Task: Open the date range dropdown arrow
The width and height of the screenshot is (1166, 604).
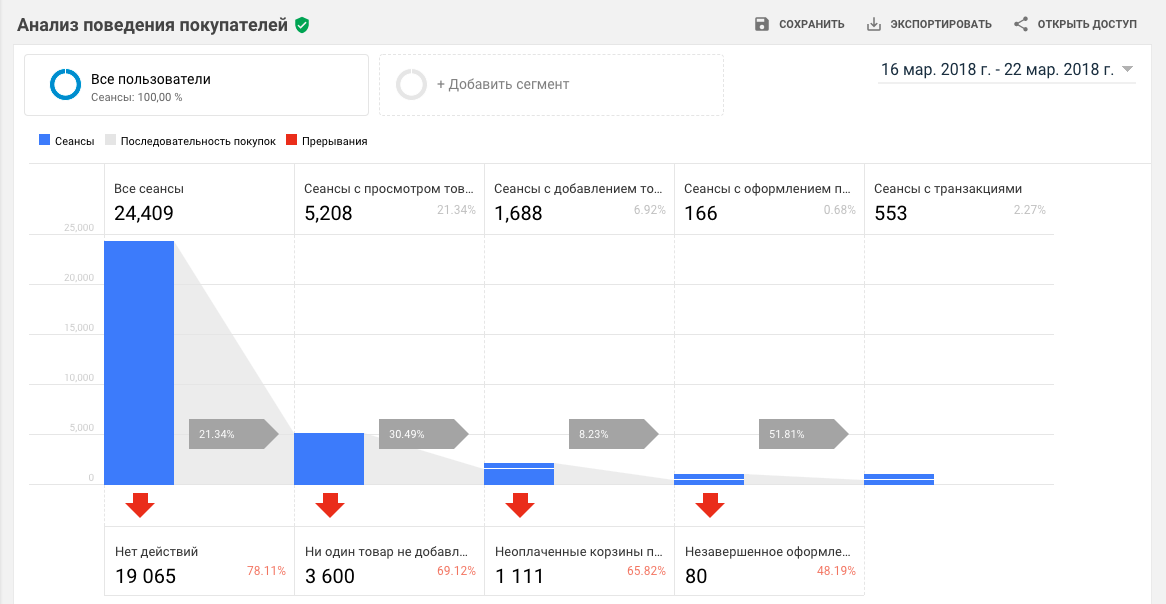Action: 1127,70
